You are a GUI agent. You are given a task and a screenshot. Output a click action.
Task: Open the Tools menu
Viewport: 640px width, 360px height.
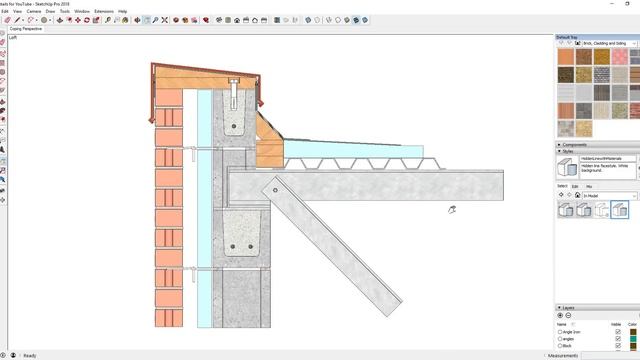click(x=65, y=11)
